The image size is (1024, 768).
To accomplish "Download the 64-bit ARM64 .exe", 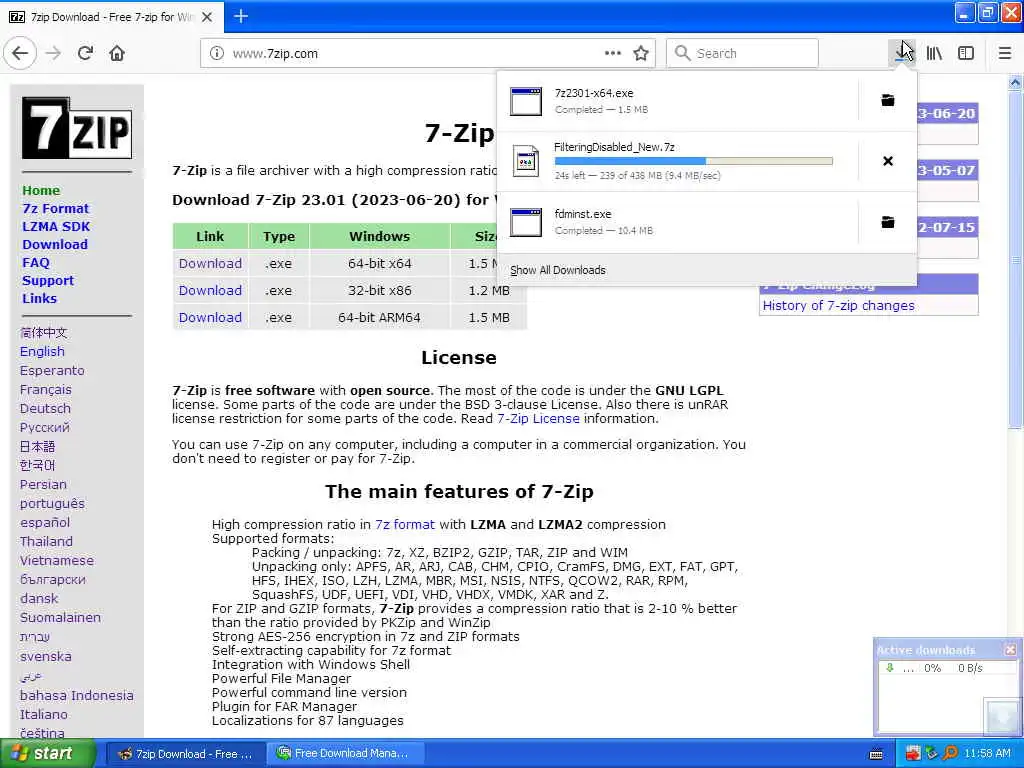I will click(210, 317).
